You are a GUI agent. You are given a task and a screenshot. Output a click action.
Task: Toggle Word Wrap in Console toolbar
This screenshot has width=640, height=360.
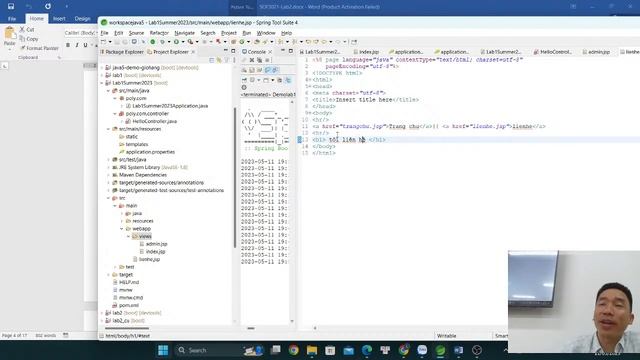tap(259, 70)
